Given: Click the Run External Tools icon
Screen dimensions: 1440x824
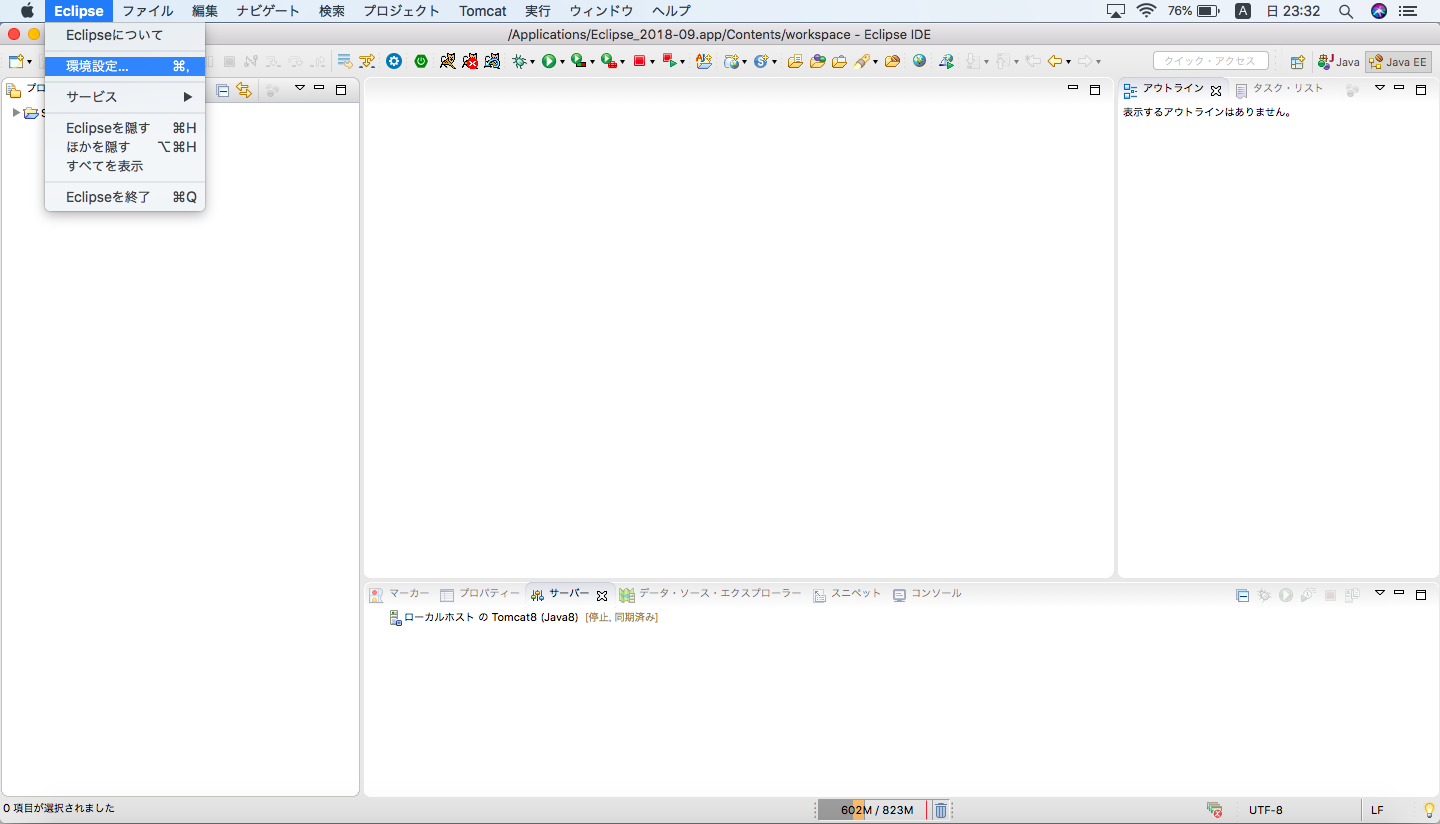Looking at the screenshot, I should click(608, 61).
